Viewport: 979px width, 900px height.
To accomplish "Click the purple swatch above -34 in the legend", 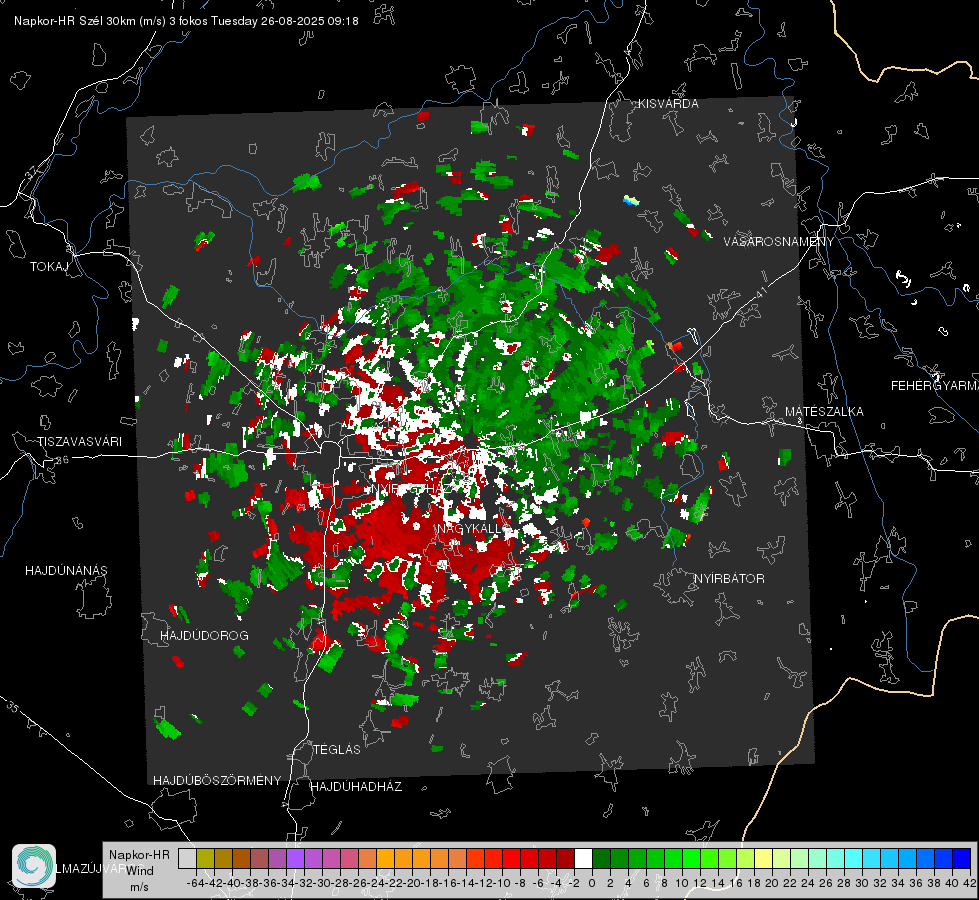I will pyautogui.click(x=295, y=858).
